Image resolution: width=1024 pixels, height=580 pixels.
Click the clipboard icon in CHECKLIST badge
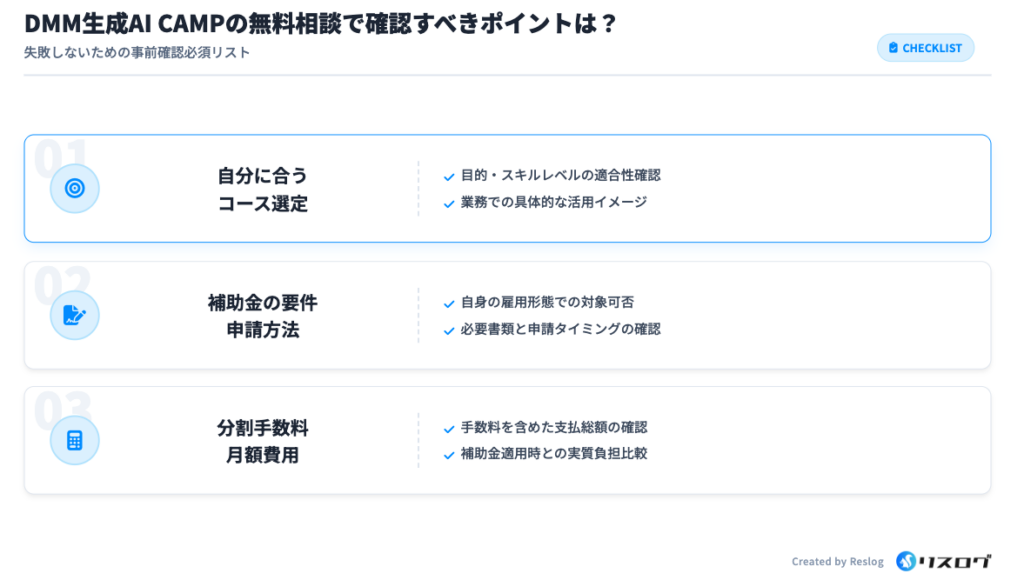pos(893,48)
